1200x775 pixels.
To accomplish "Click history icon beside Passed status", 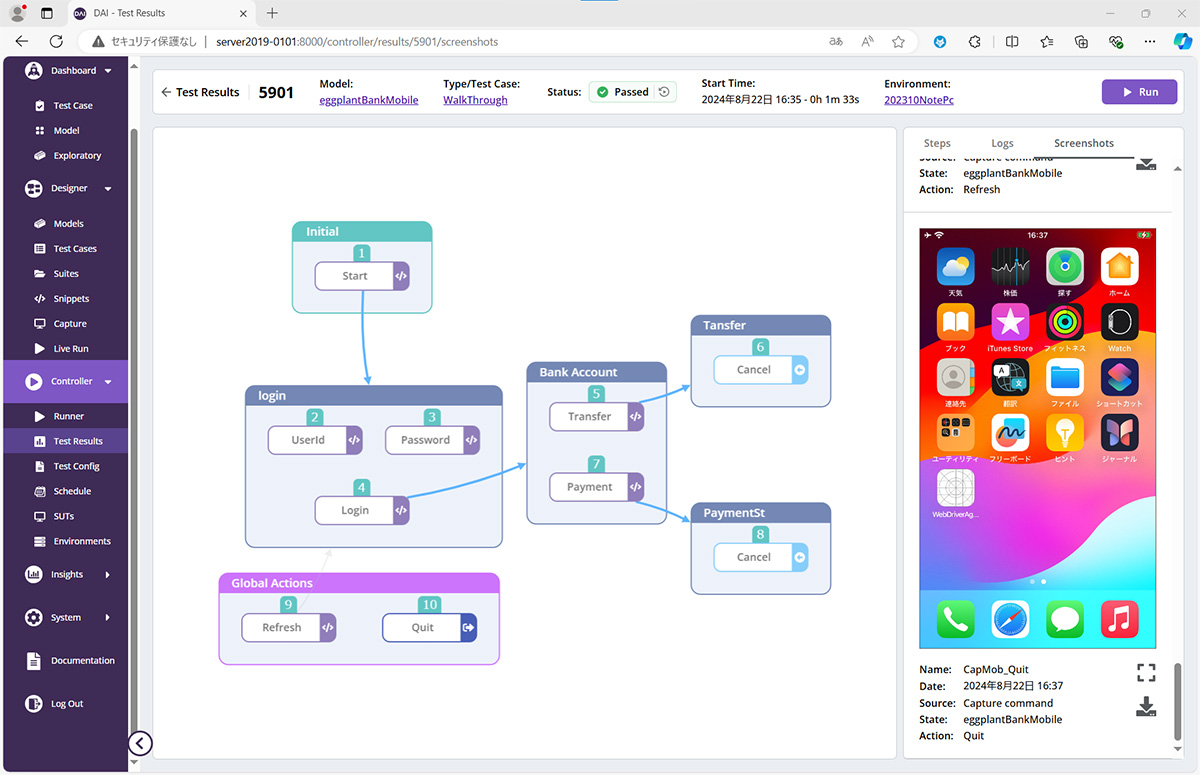I will click(662, 92).
